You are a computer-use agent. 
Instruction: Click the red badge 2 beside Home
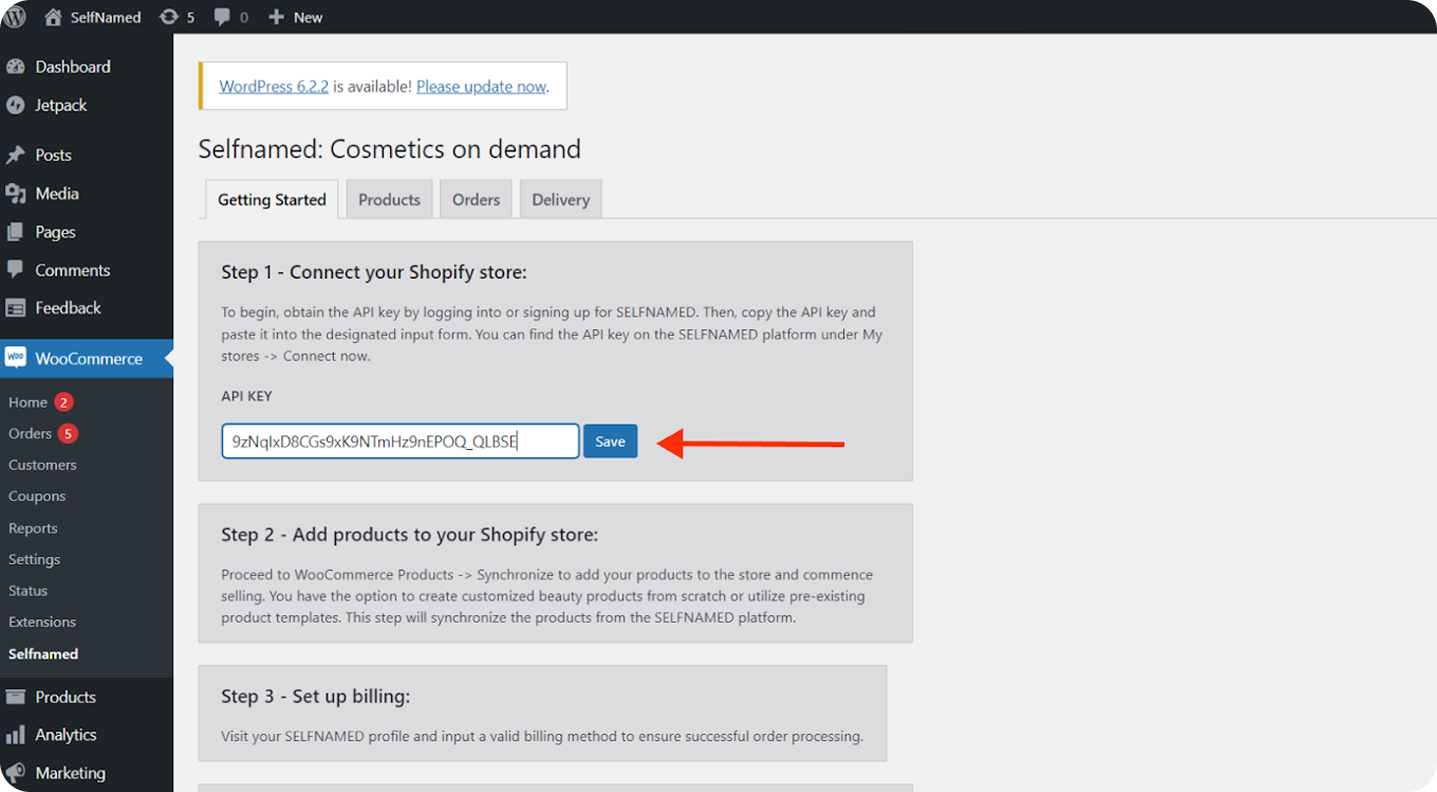63,402
